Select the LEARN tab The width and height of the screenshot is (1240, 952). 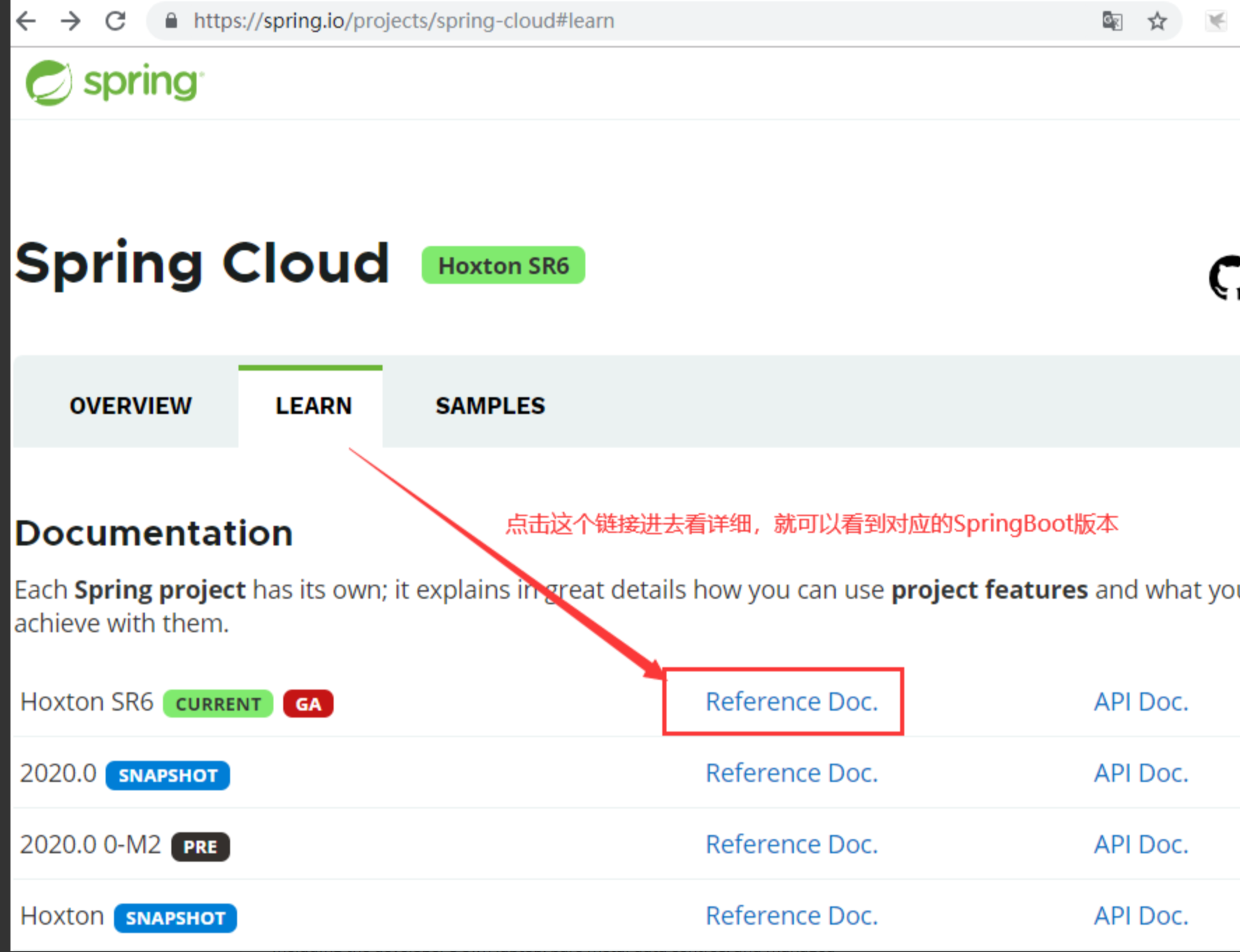pyautogui.click(x=313, y=406)
